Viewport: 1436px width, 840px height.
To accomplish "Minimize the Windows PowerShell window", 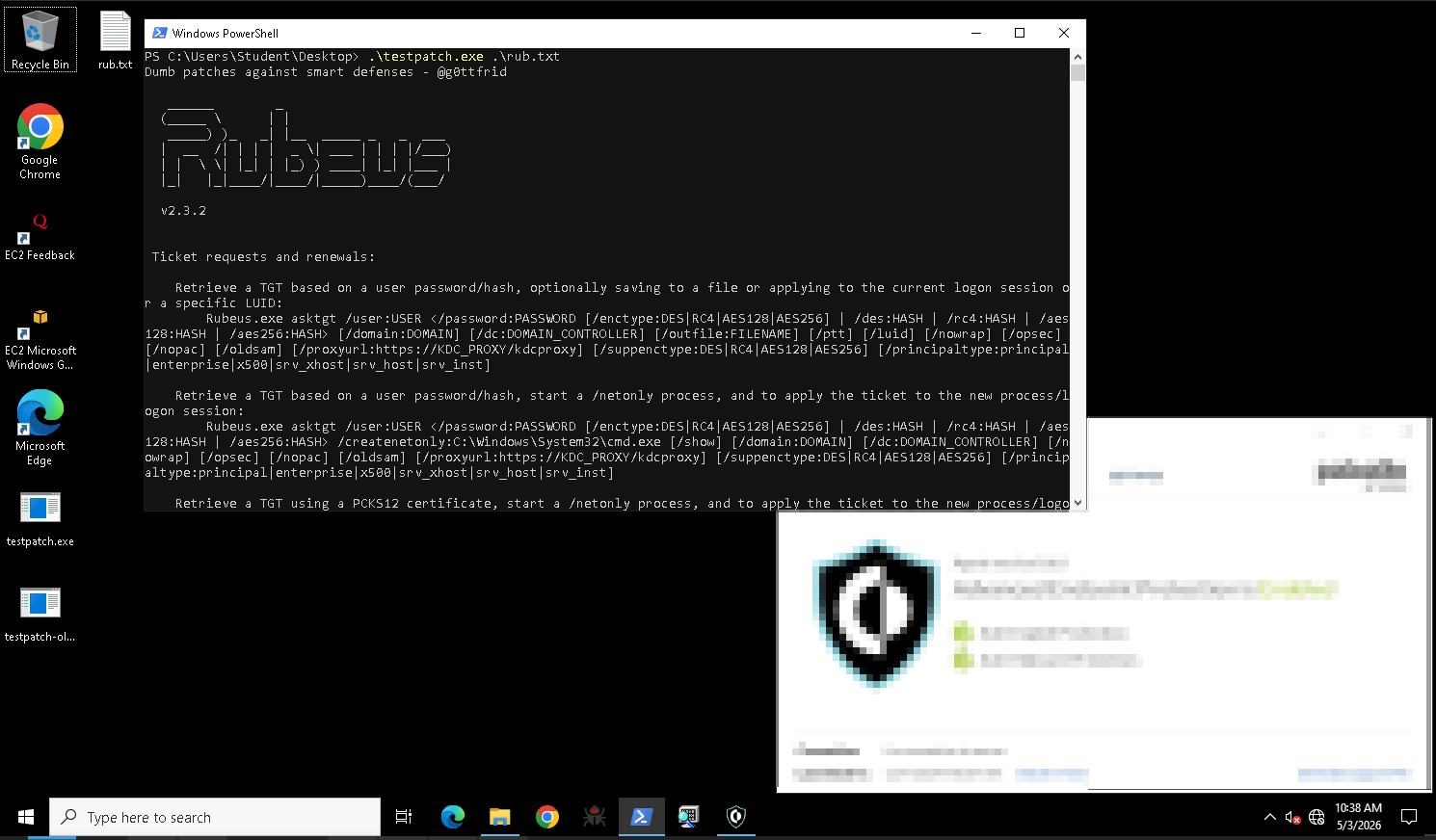I will pyautogui.click(x=976, y=33).
